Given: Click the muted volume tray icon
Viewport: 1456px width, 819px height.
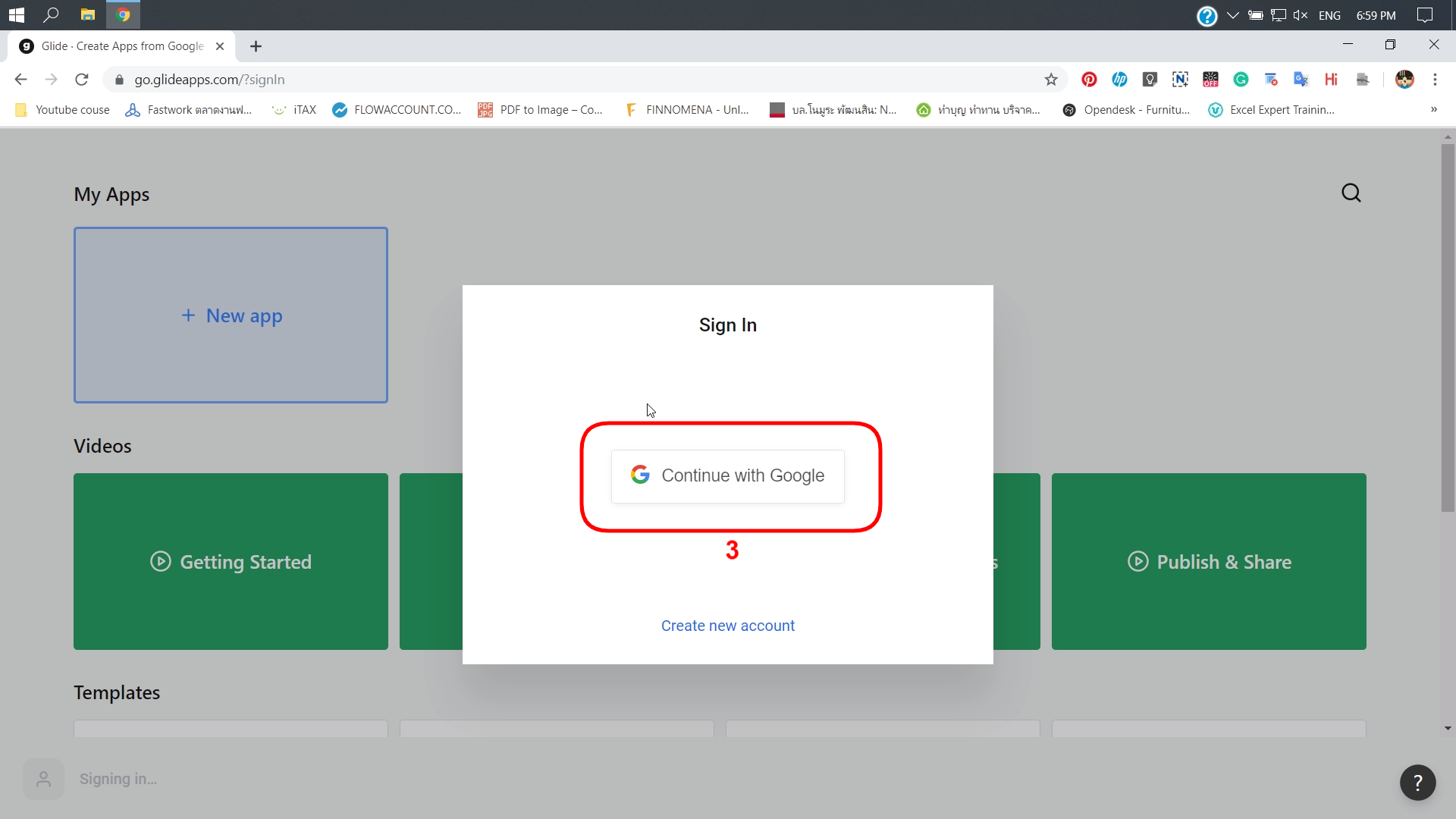Looking at the screenshot, I should click(x=1301, y=15).
